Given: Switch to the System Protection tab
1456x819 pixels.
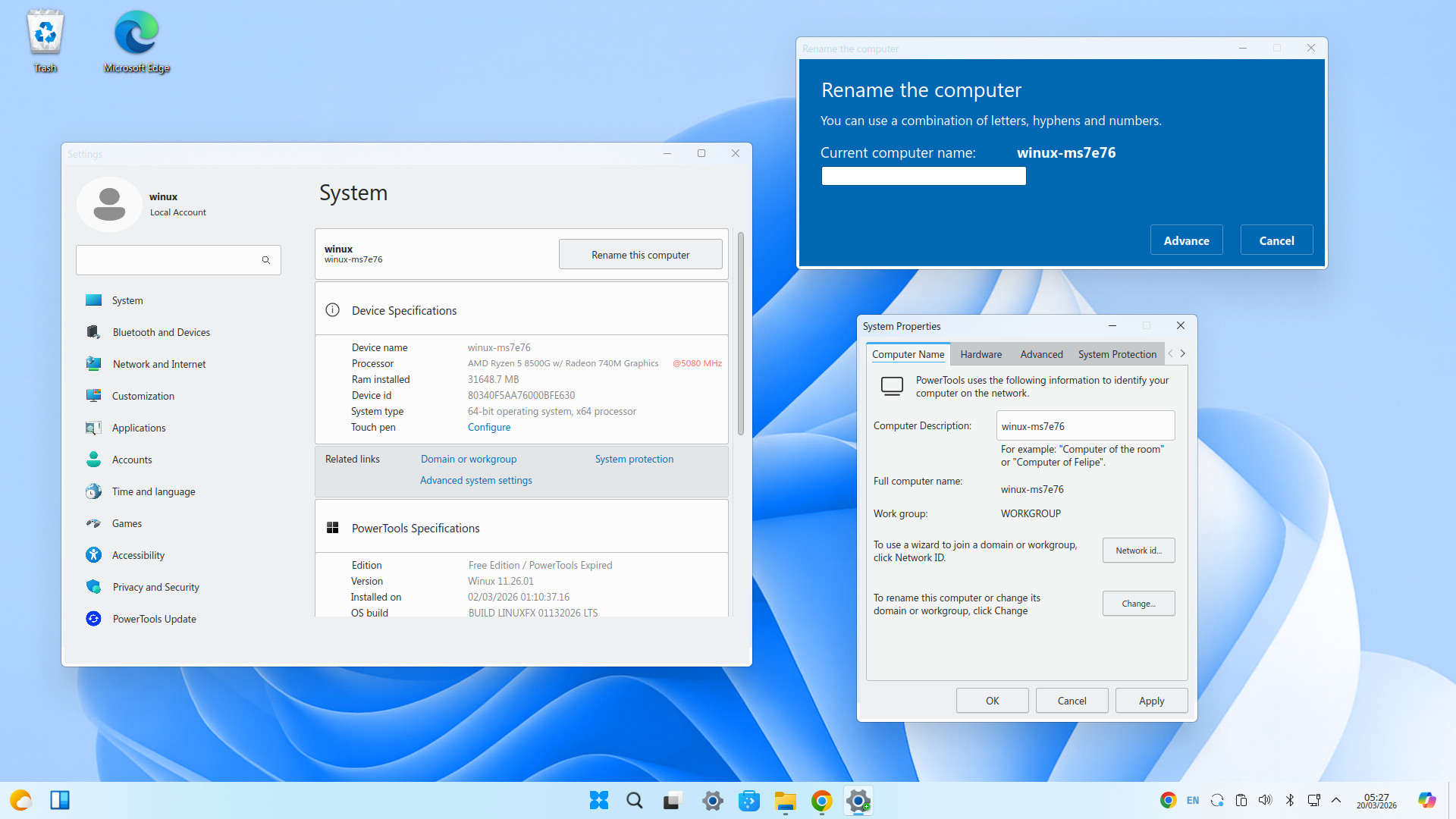Looking at the screenshot, I should click(1117, 354).
